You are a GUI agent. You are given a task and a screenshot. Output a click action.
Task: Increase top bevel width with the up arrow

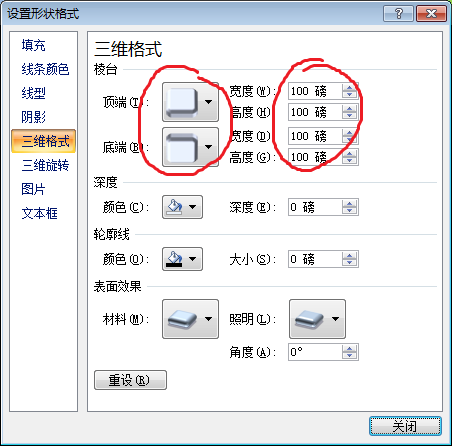point(349,87)
